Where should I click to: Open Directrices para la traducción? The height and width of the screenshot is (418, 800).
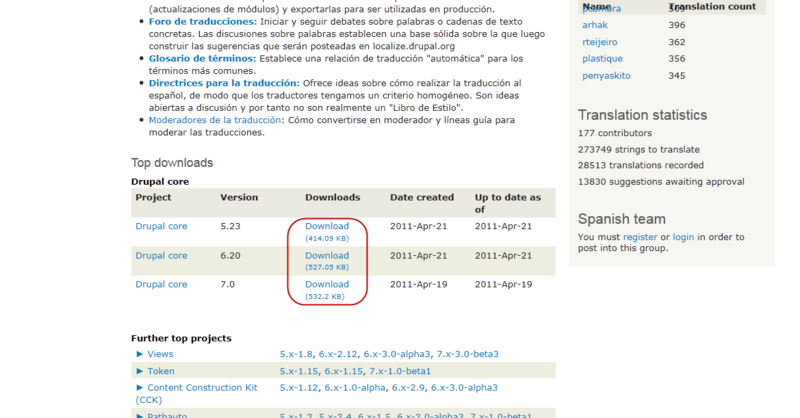click(224, 83)
